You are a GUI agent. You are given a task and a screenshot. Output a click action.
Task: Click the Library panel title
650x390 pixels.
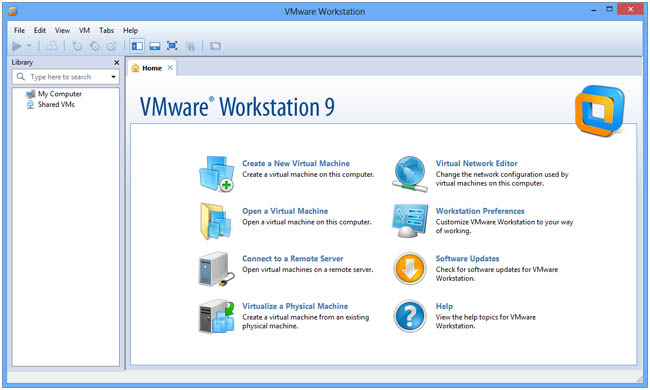(x=22, y=62)
